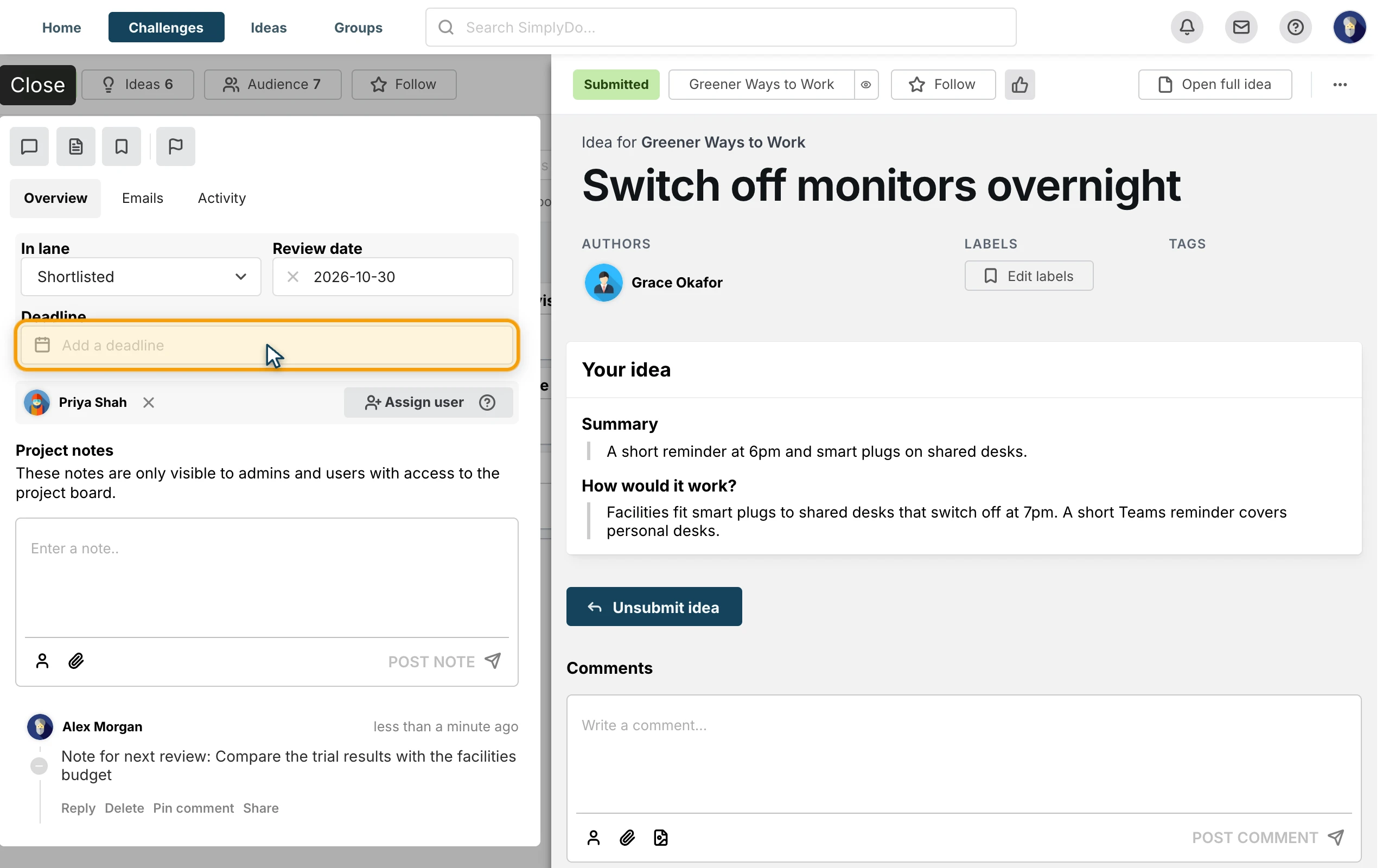Viewport: 1389px width, 868px height.
Task: Clear the review date 2026-10-30
Action: click(x=293, y=277)
